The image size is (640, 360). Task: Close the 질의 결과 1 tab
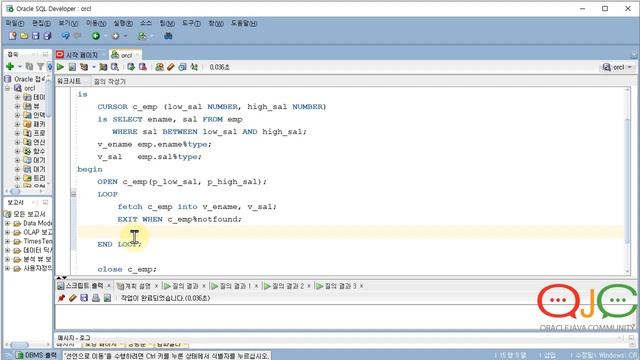(256, 286)
